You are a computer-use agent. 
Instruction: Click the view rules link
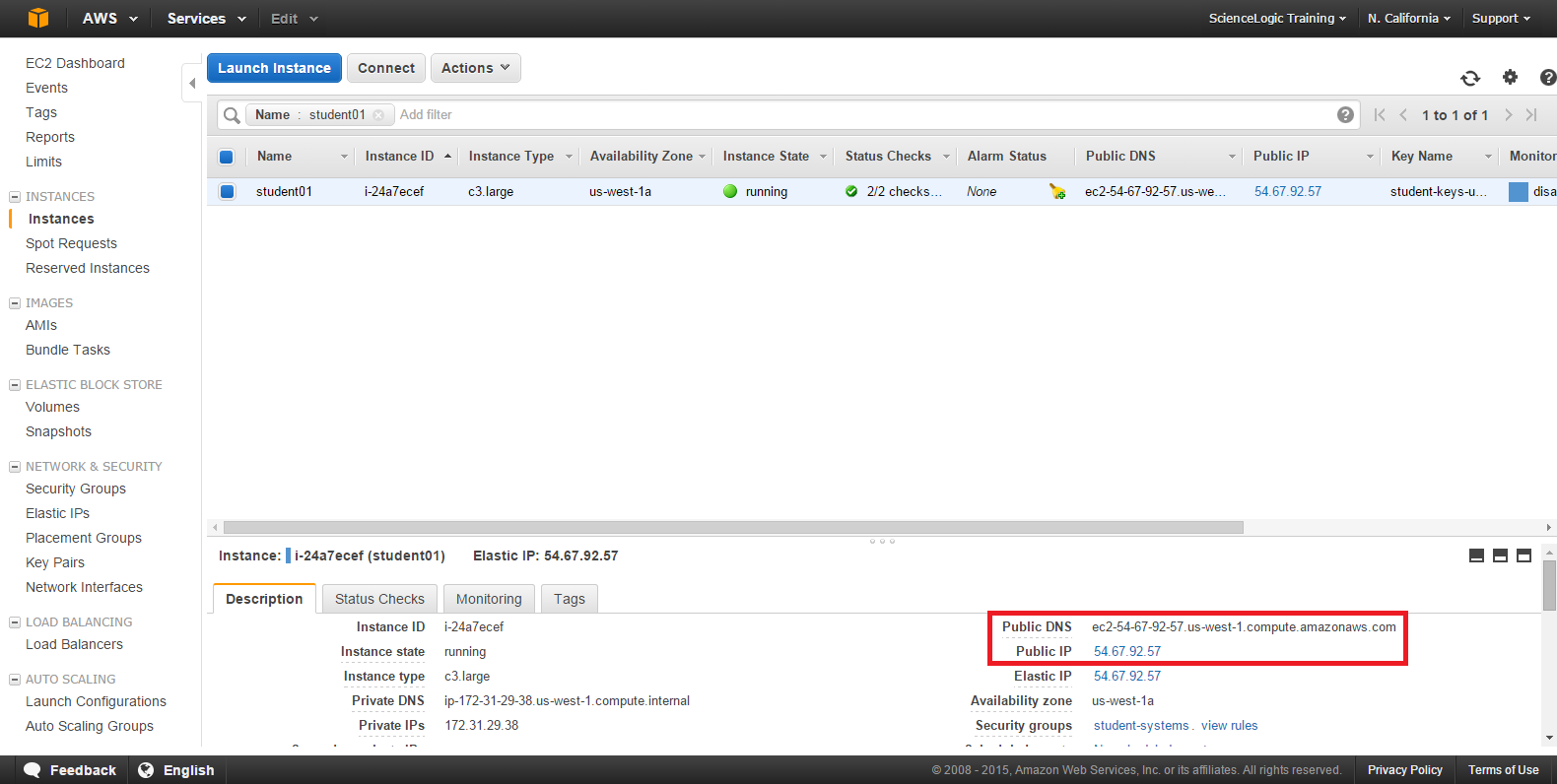(x=1229, y=726)
